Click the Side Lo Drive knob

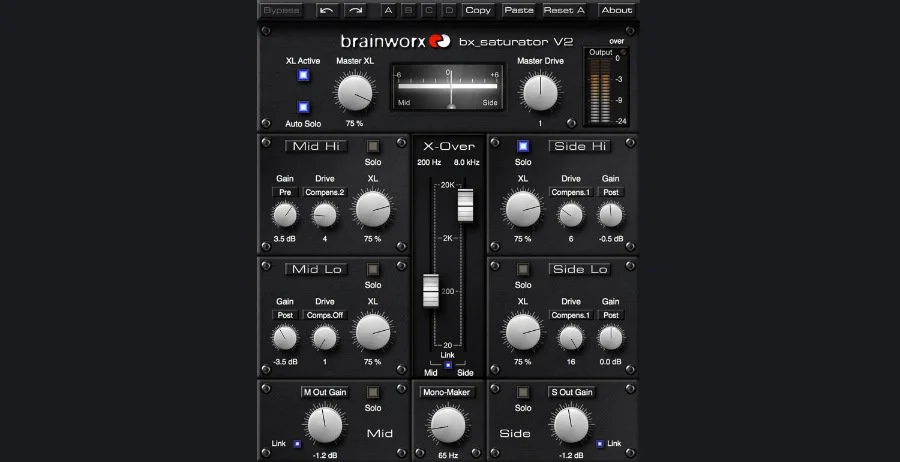(571, 338)
